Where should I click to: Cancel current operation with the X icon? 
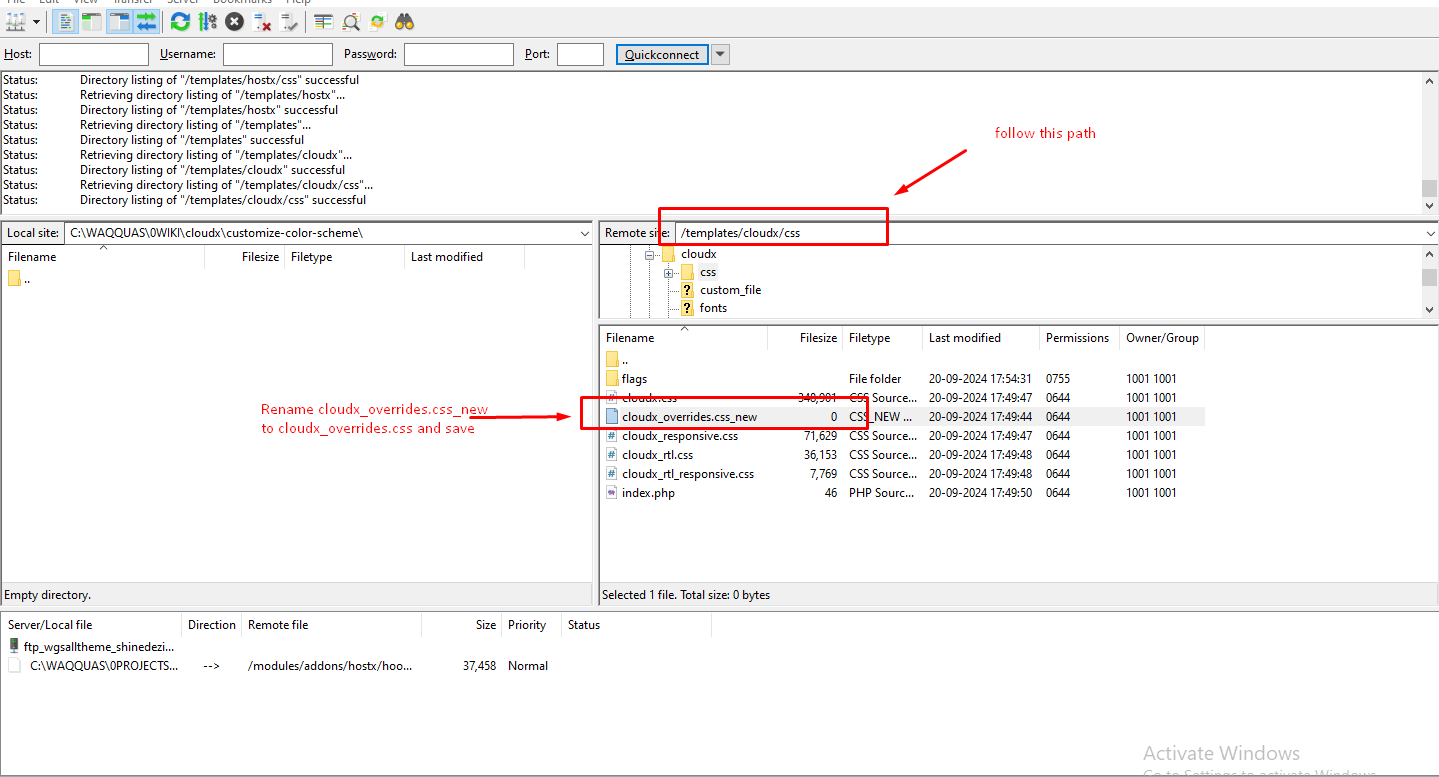click(x=234, y=21)
